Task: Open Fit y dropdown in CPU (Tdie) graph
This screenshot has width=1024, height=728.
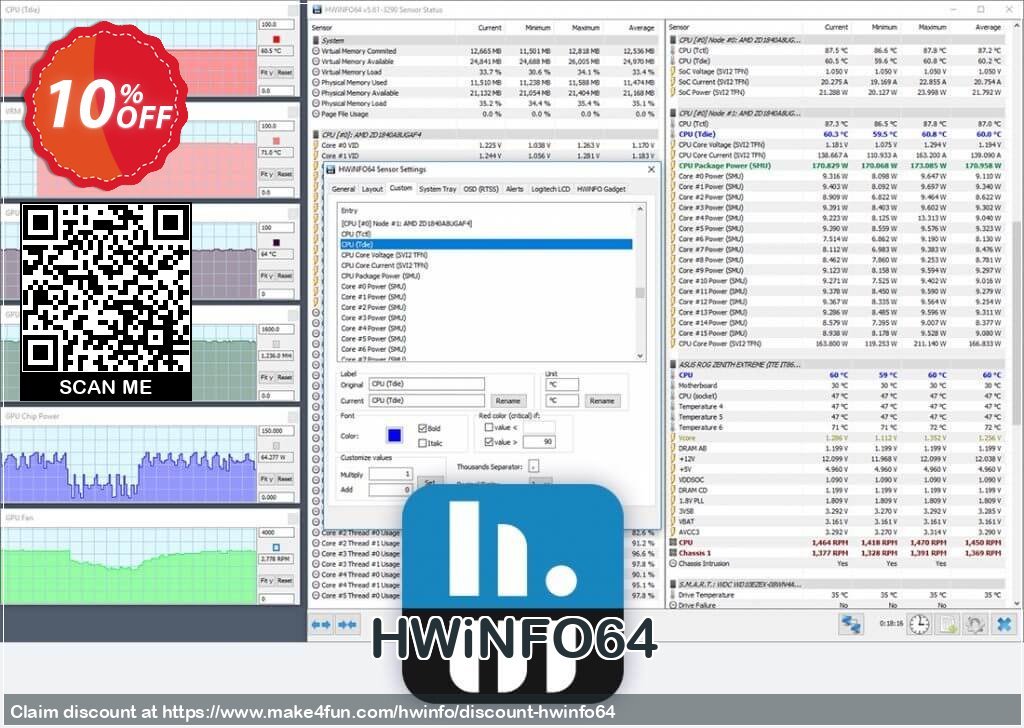Action: 266,72
